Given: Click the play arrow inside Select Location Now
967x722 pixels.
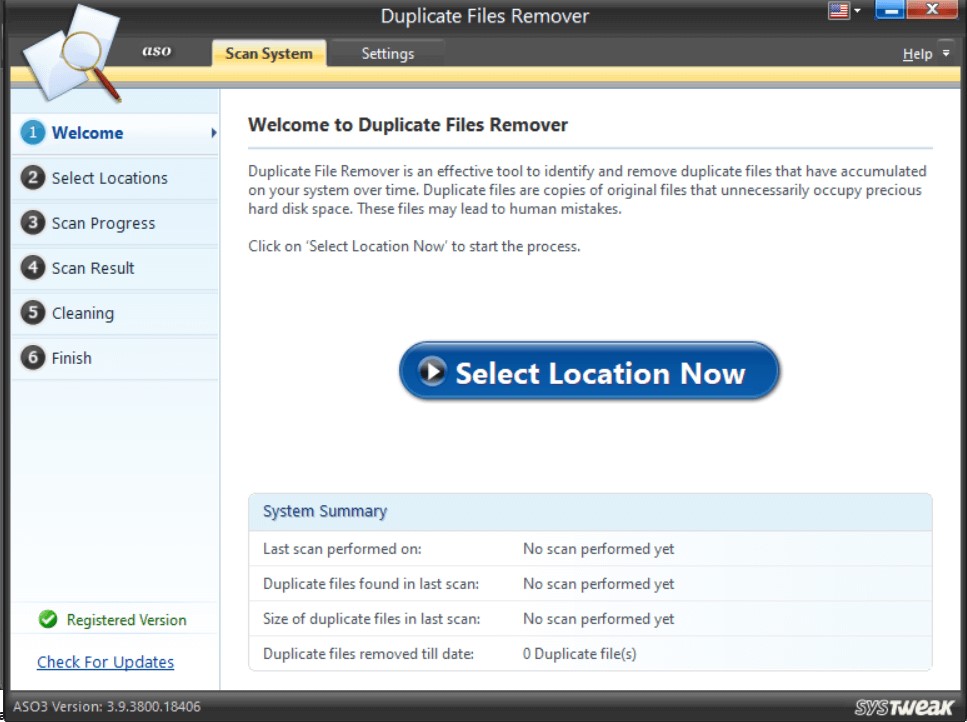Looking at the screenshot, I should click(431, 371).
